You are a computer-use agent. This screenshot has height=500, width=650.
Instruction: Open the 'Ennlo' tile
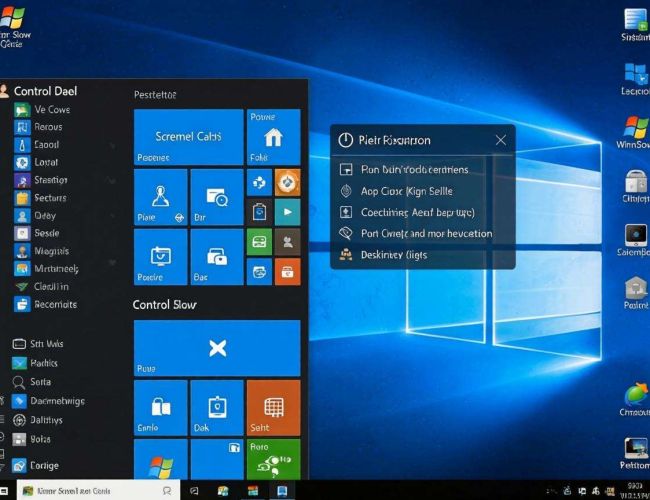[x=161, y=408]
